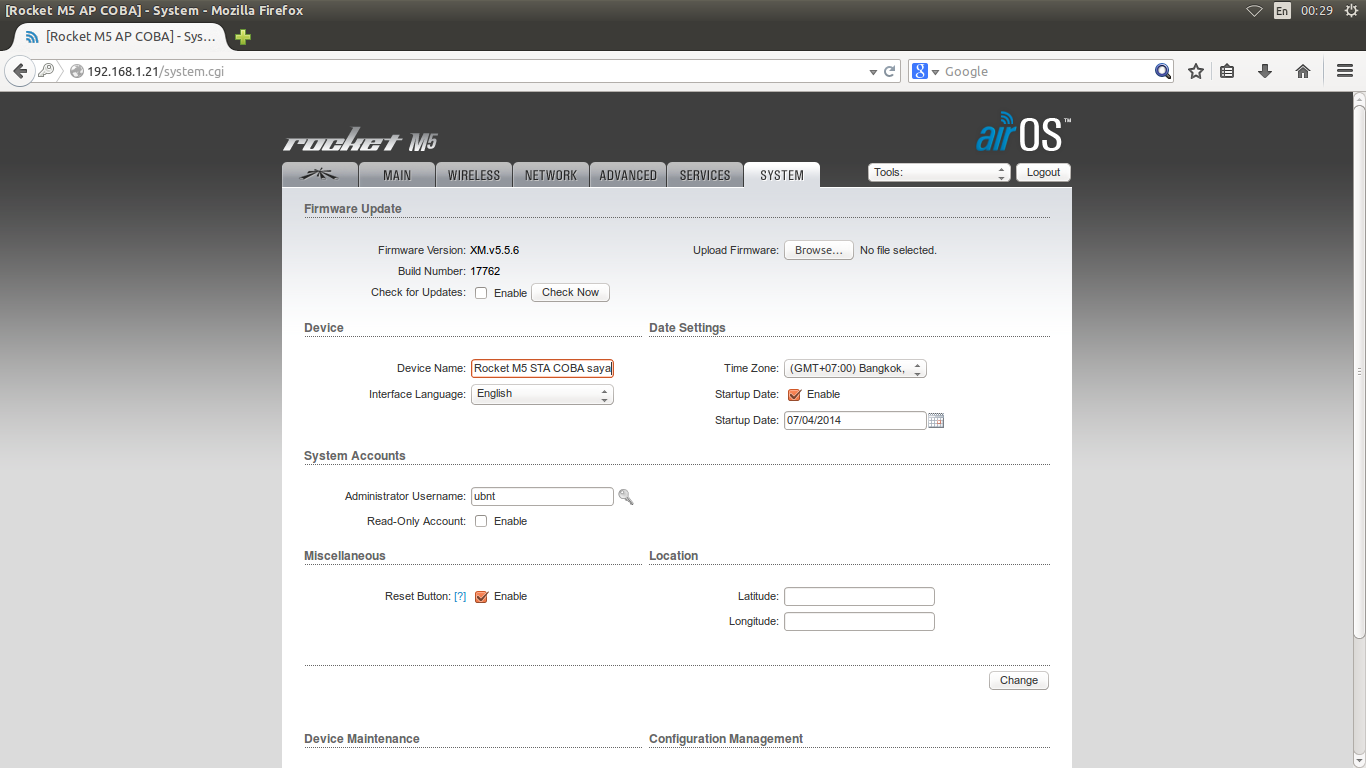Click the Firefox back arrow button
This screenshot has width=1366, height=768.
coord(20,71)
